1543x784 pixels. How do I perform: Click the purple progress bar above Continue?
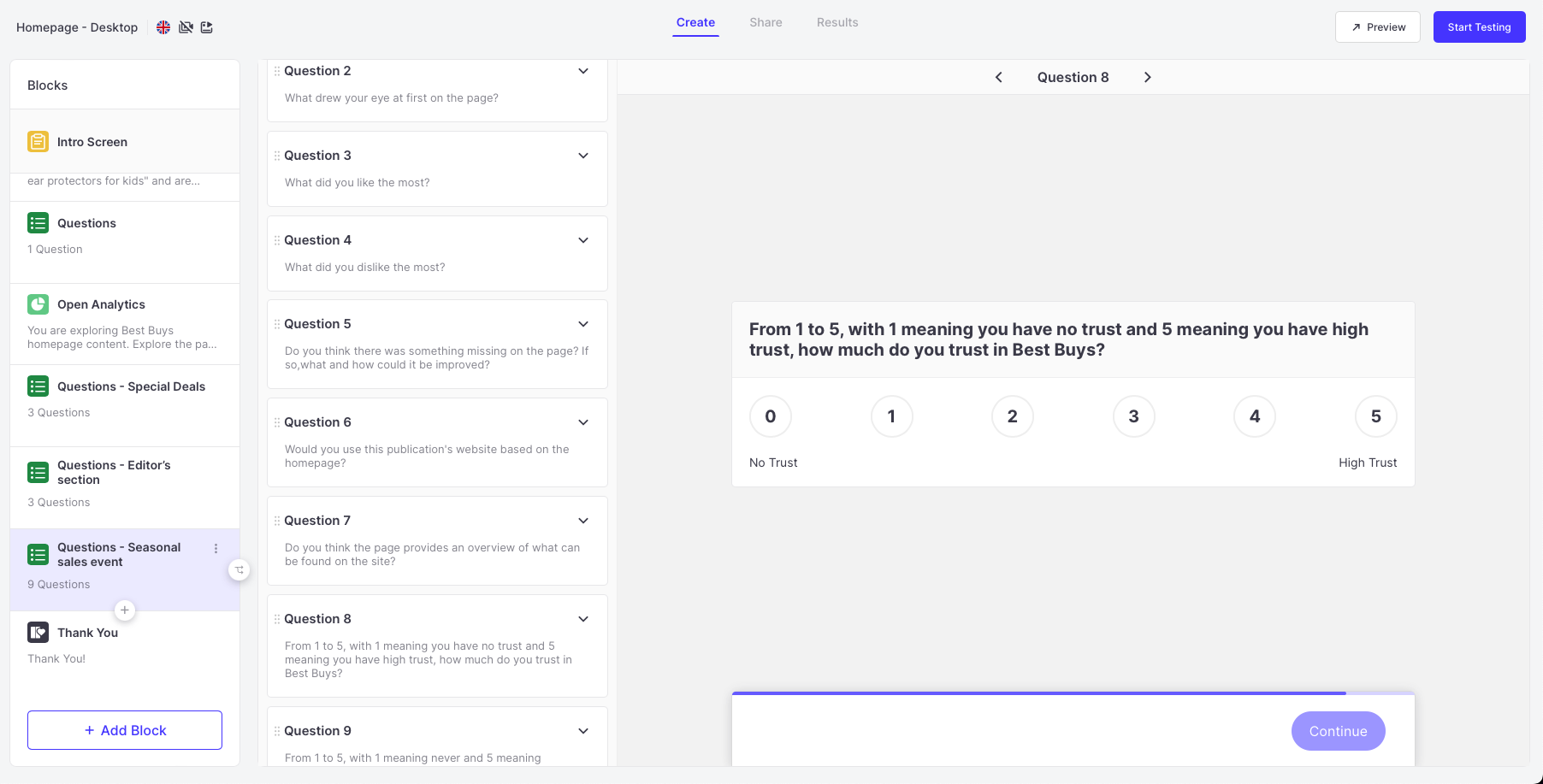(1039, 693)
